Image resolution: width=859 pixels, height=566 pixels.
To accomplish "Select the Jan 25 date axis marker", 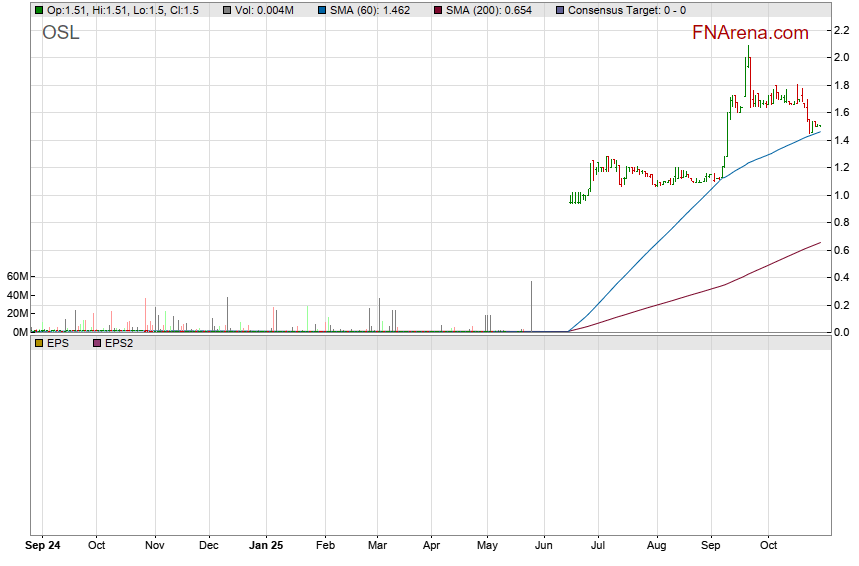I will pos(265,546).
